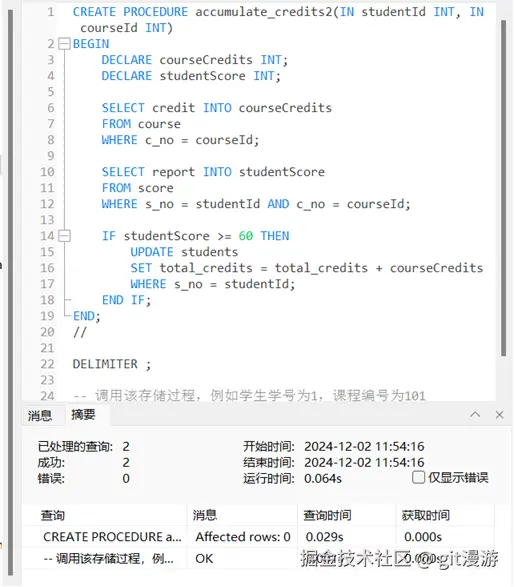Click the DECLARE studentScore INT line

coord(191,76)
